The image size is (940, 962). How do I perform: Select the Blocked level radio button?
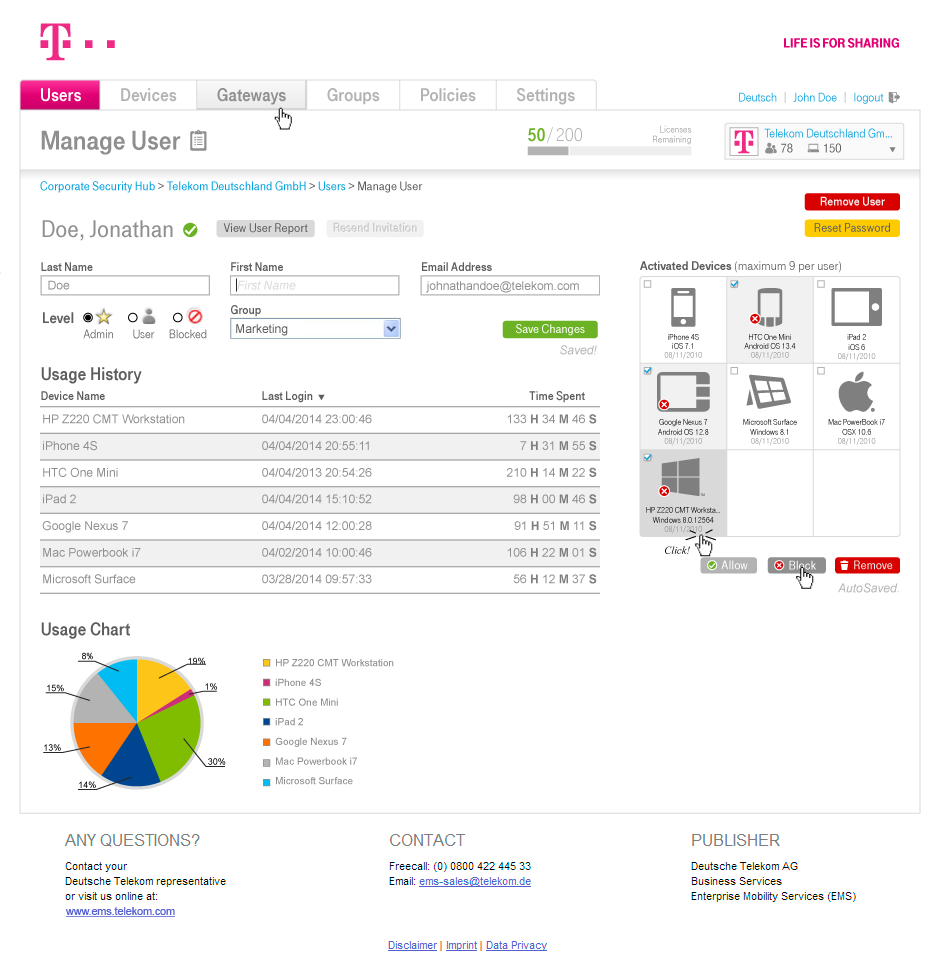[177, 317]
